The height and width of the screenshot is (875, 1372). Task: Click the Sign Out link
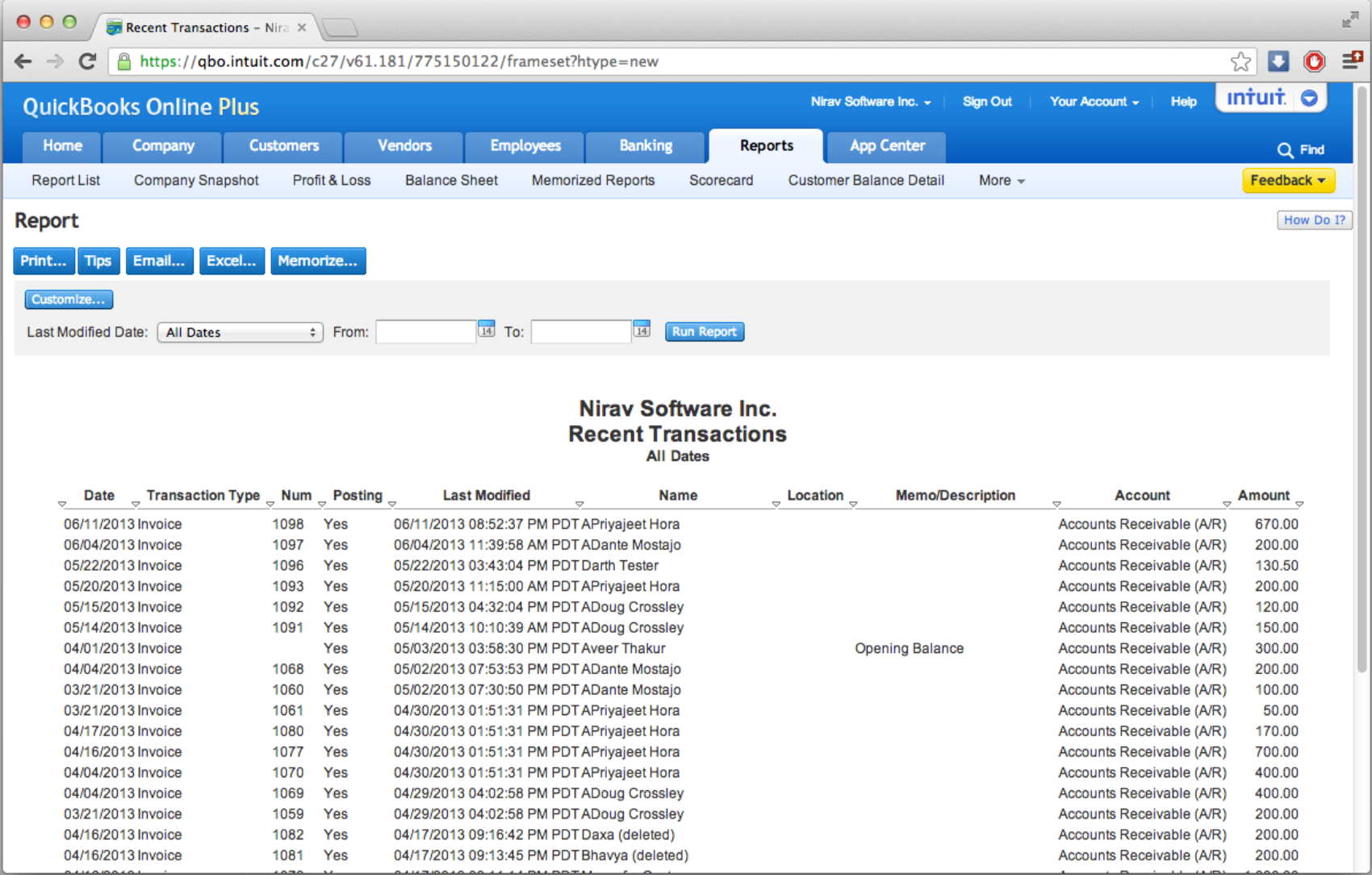click(x=987, y=102)
